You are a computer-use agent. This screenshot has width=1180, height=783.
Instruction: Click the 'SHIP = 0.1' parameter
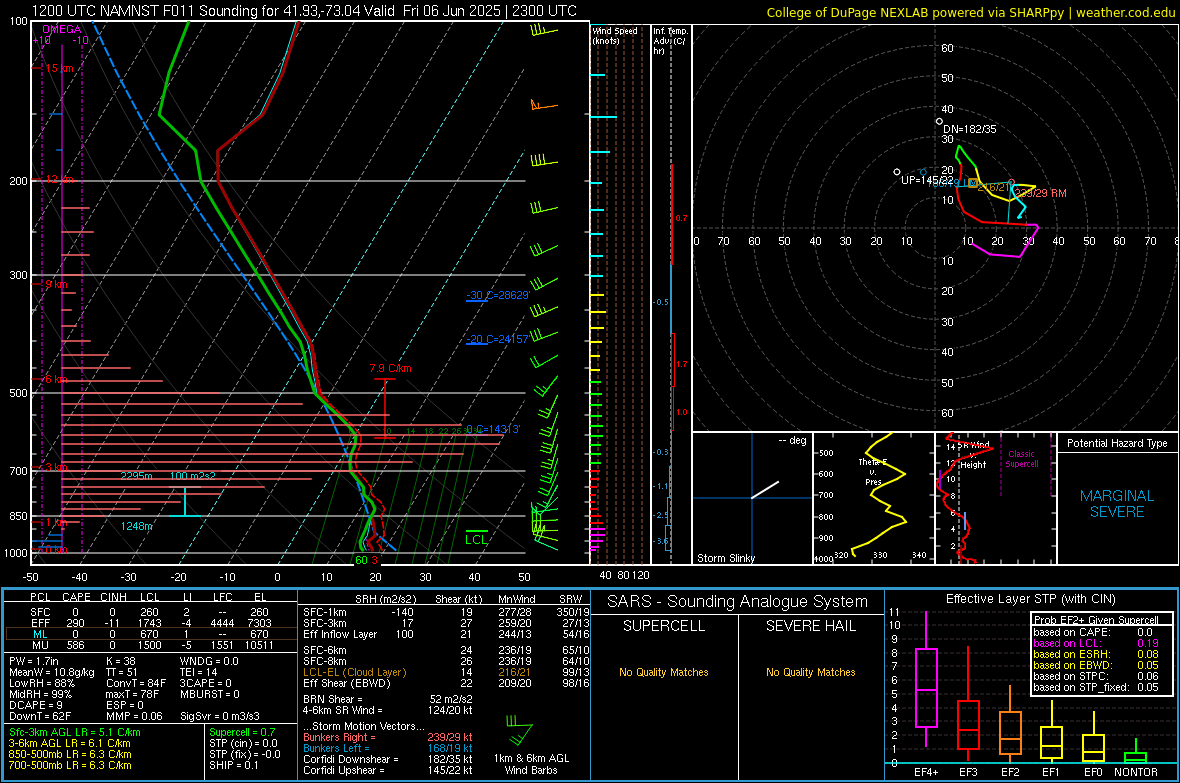[x=234, y=765]
